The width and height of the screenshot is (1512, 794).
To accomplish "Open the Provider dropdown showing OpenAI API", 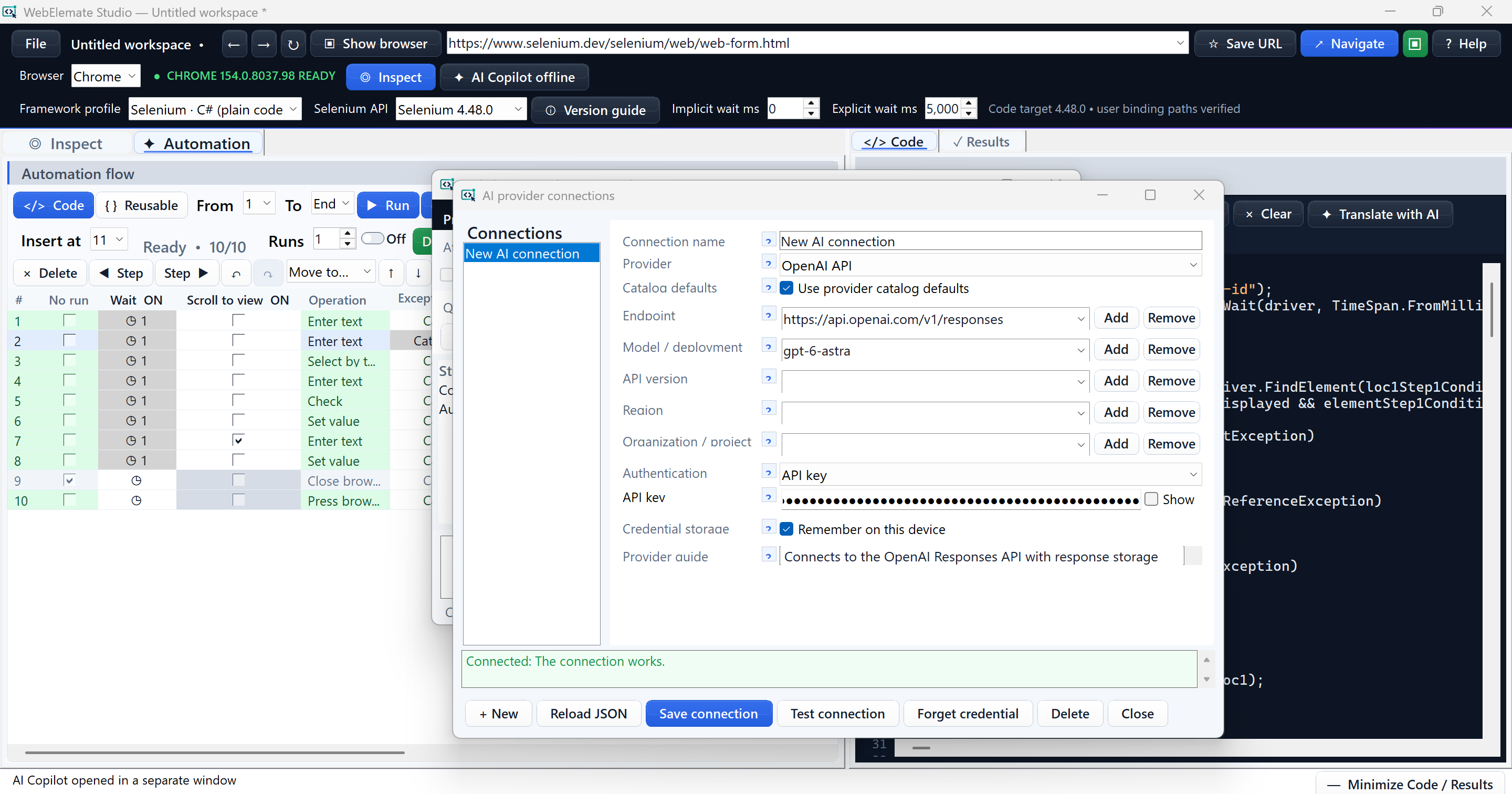I will (990, 265).
